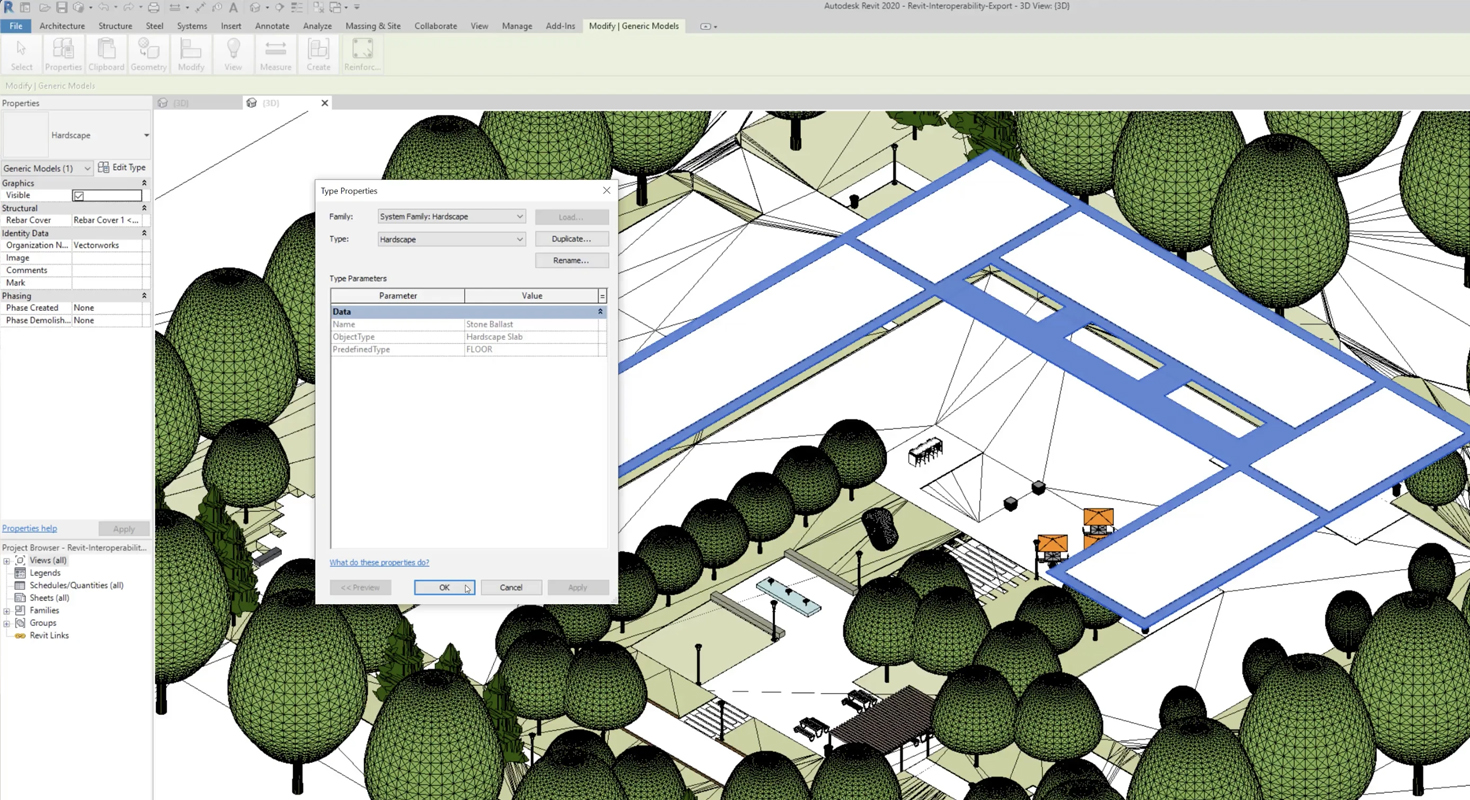The image size is (1470, 800).
Task: Click the Comments value field in Properties
Action: coord(107,270)
